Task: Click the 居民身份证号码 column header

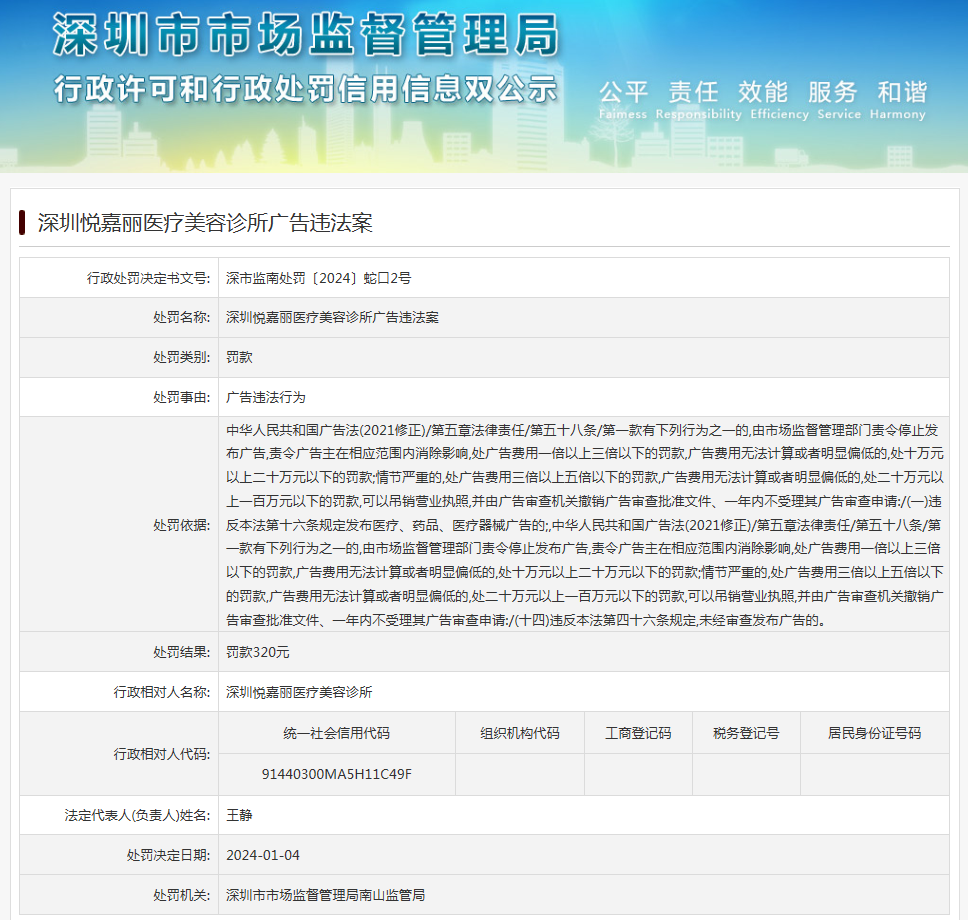Action: point(874,733)
